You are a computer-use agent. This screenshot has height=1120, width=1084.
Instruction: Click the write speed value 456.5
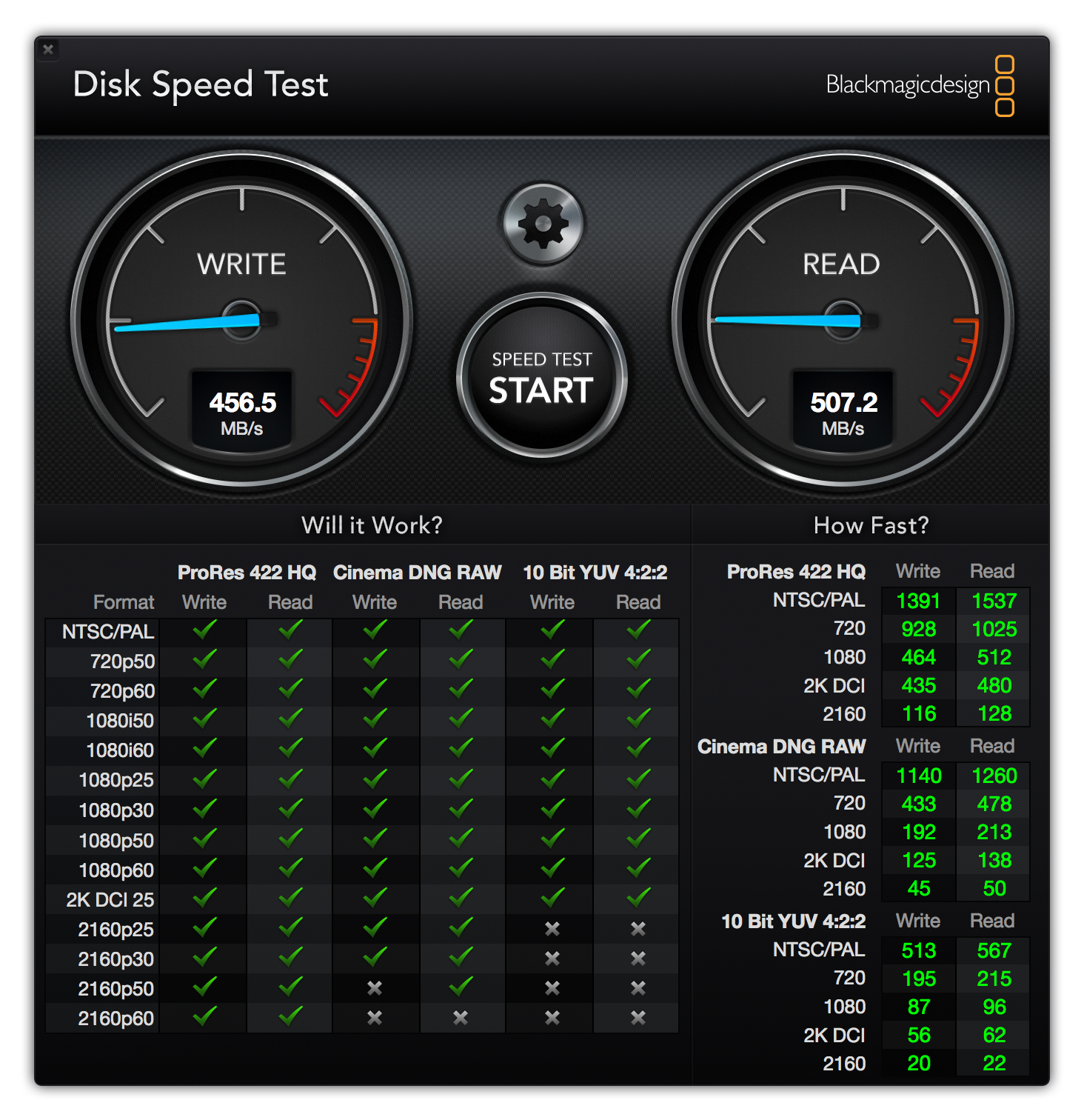[242, 402]
